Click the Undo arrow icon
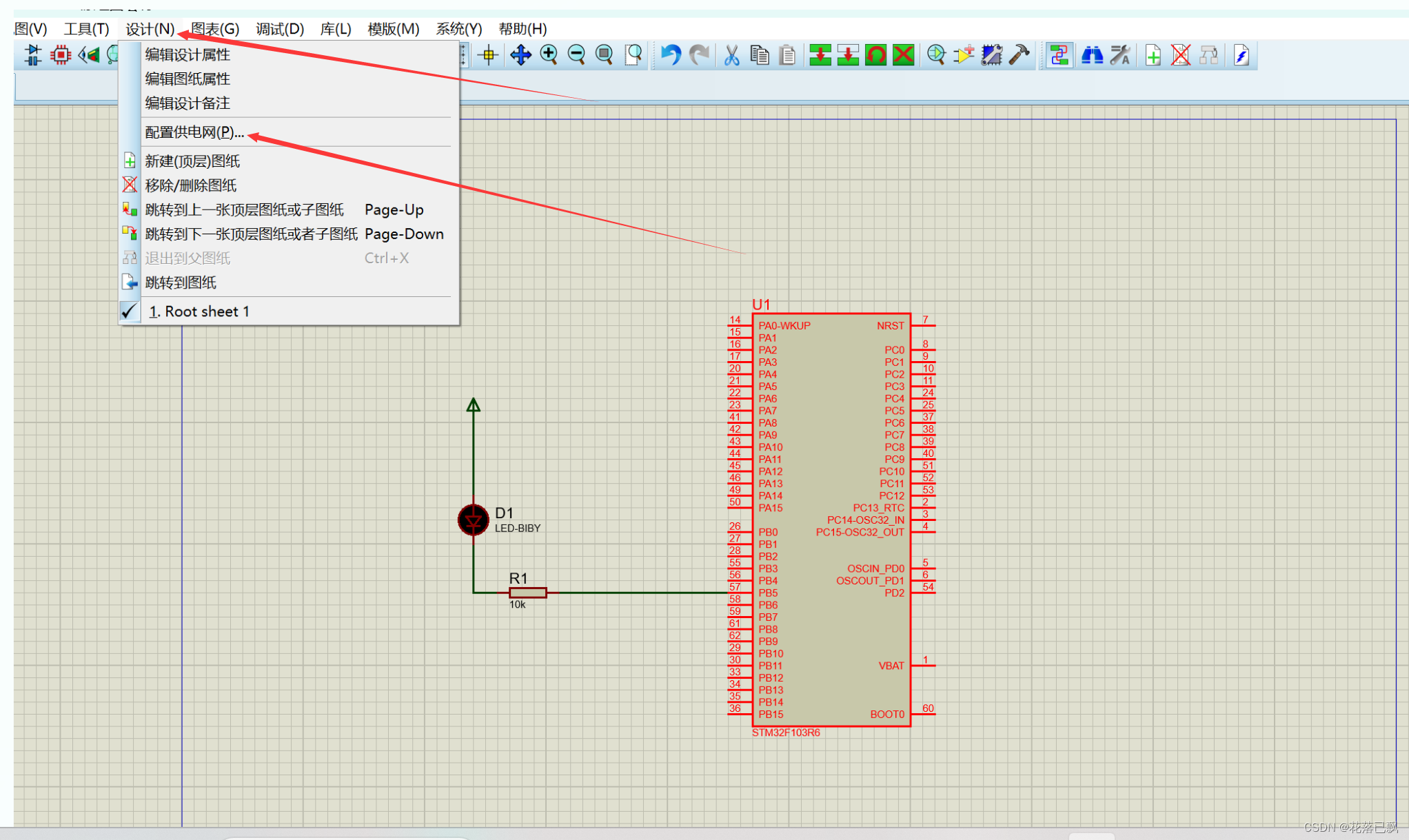This screenshot has height=840, width=1409. point(670,55)
